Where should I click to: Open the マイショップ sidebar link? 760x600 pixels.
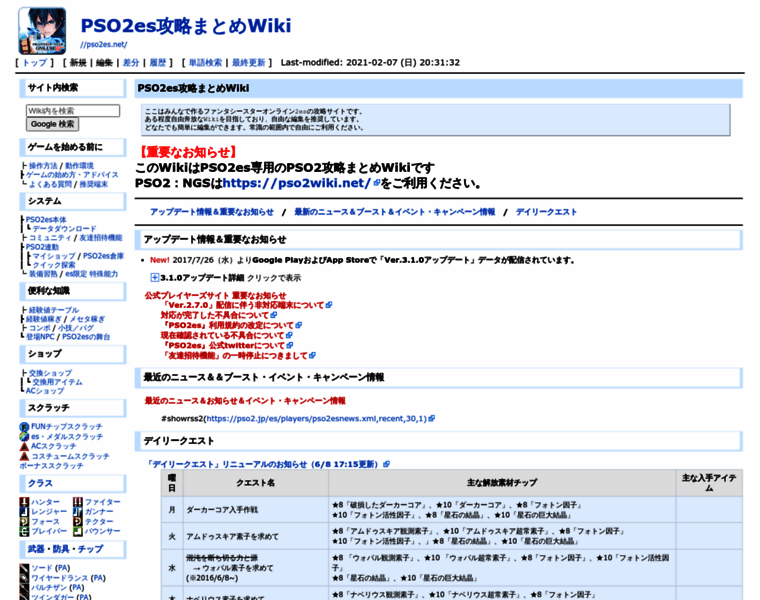(54, 256)
